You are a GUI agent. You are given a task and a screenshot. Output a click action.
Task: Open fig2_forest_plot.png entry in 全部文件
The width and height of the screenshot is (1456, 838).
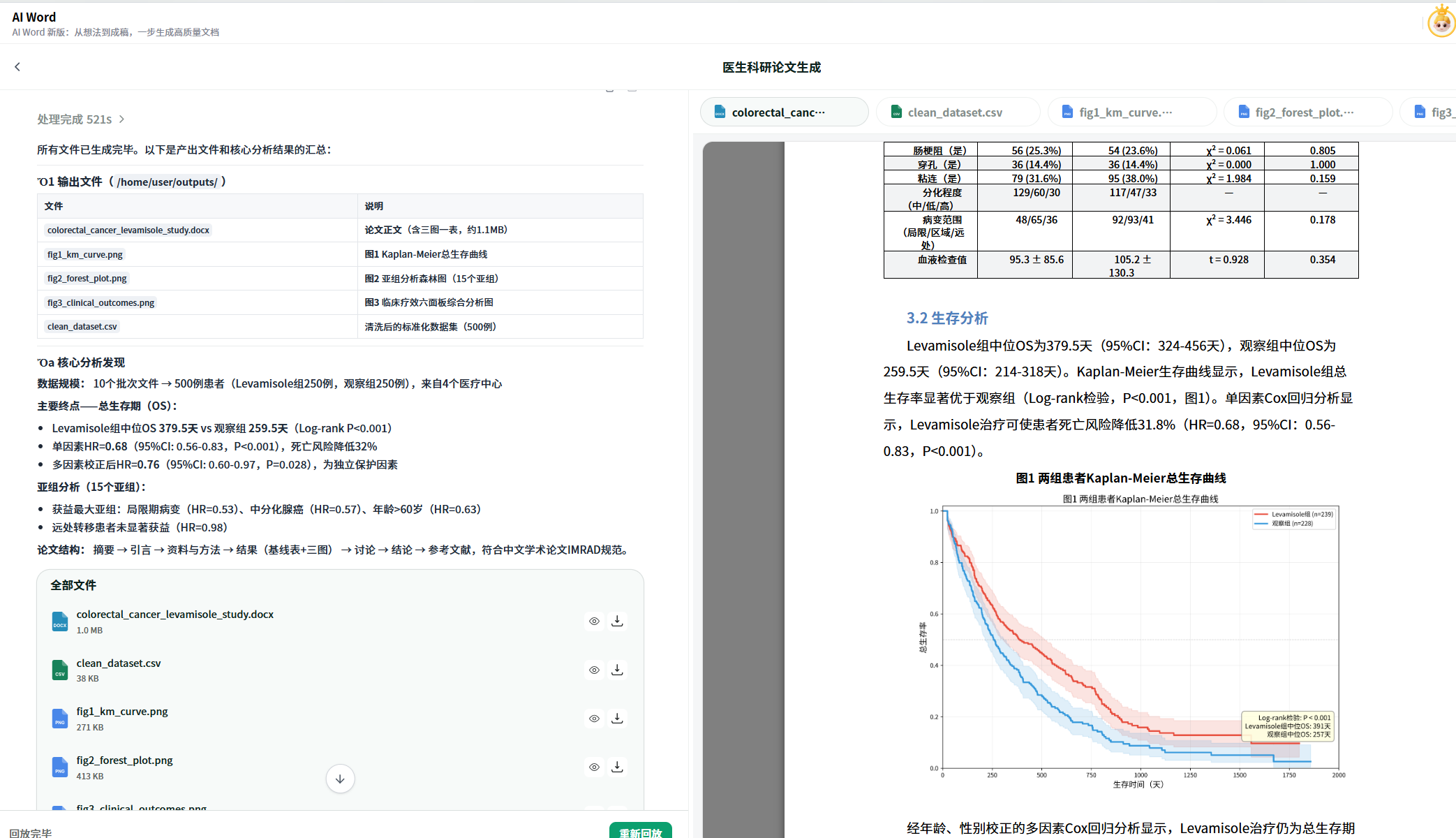coord(124,760)
